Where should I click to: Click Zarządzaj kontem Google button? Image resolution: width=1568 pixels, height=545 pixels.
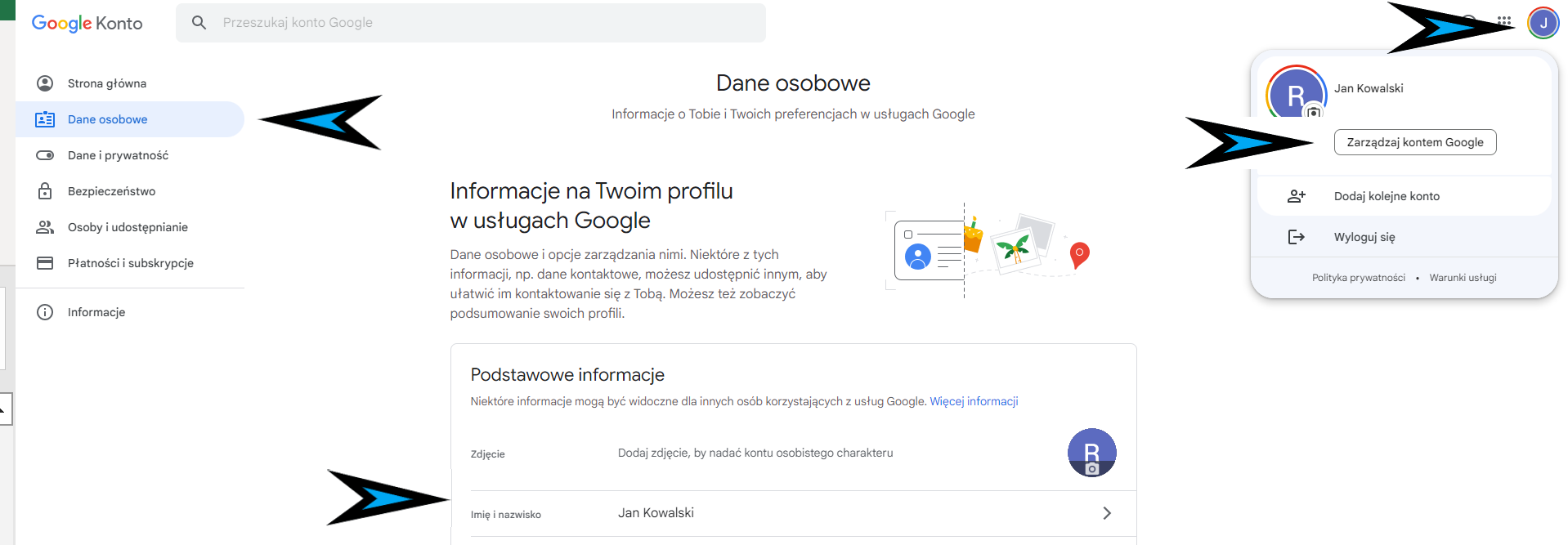[1415, 142]
